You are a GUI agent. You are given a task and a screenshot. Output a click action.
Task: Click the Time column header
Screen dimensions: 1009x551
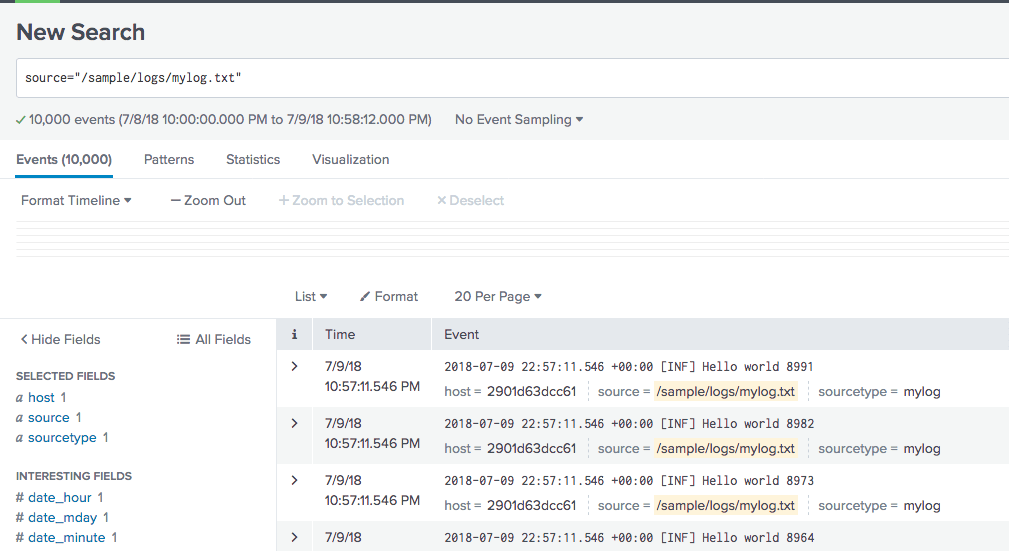coord(340,335)
